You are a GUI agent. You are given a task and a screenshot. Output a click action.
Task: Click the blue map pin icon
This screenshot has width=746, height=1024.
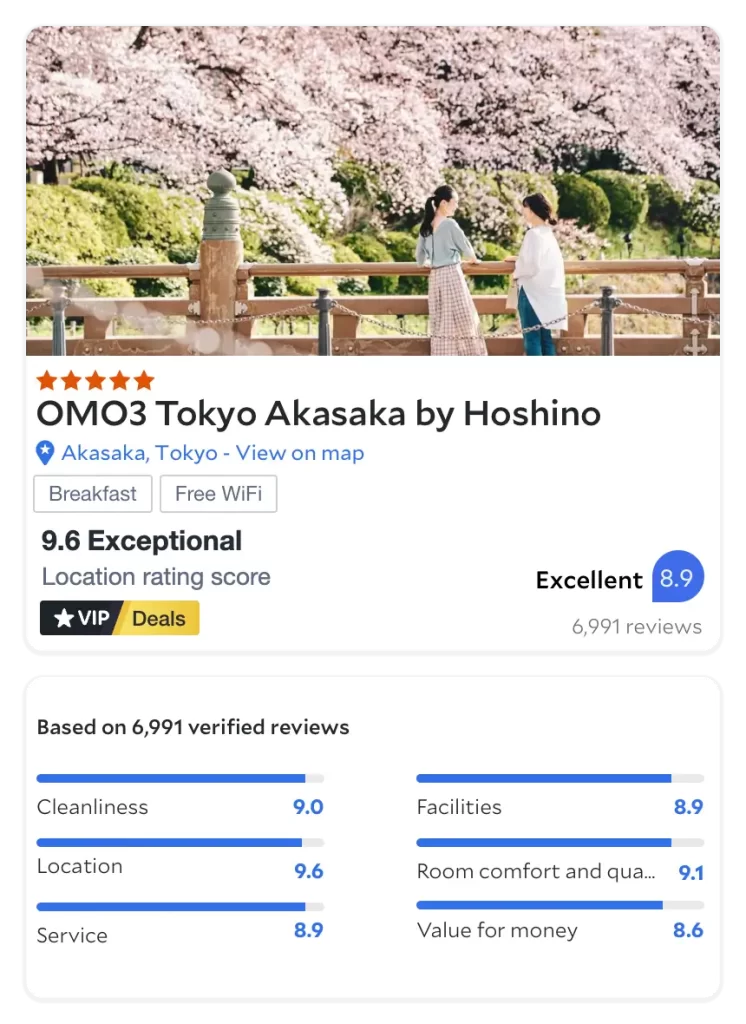click(45, 453)
